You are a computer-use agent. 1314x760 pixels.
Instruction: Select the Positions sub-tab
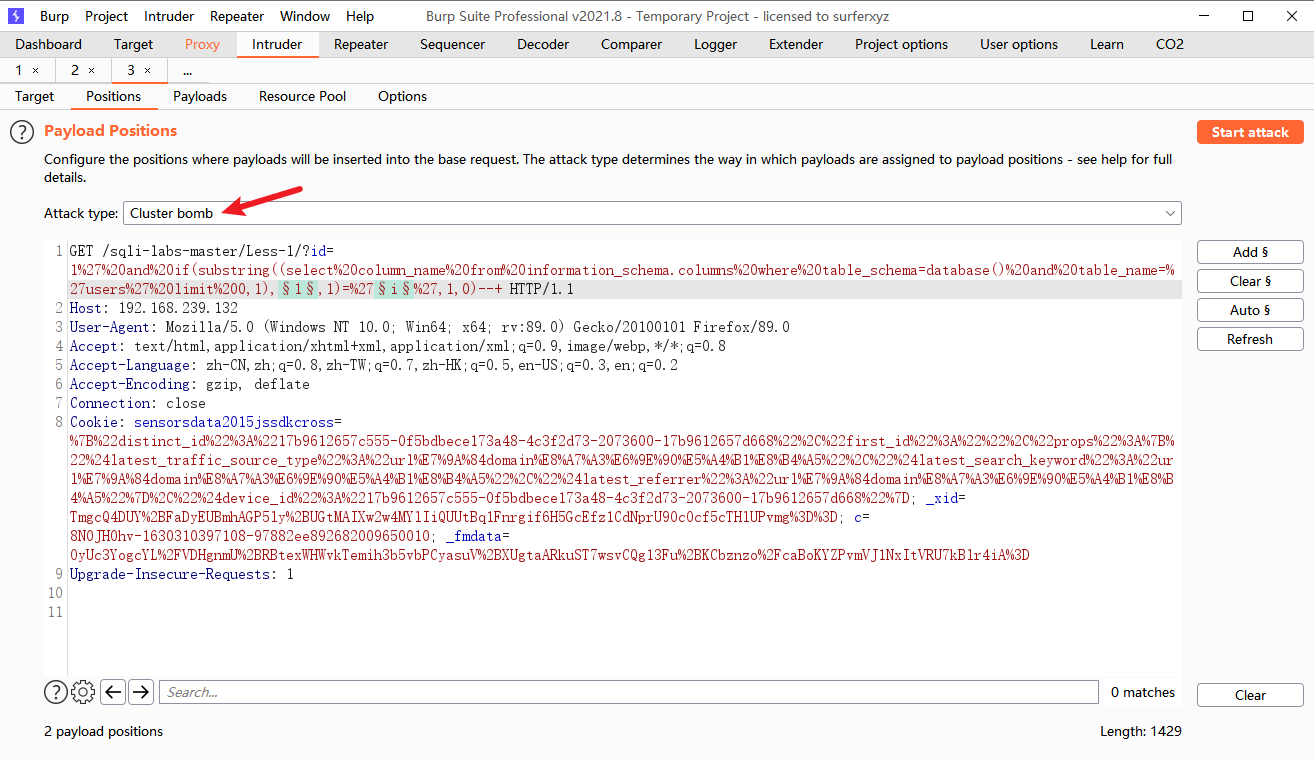click(114, 96)
